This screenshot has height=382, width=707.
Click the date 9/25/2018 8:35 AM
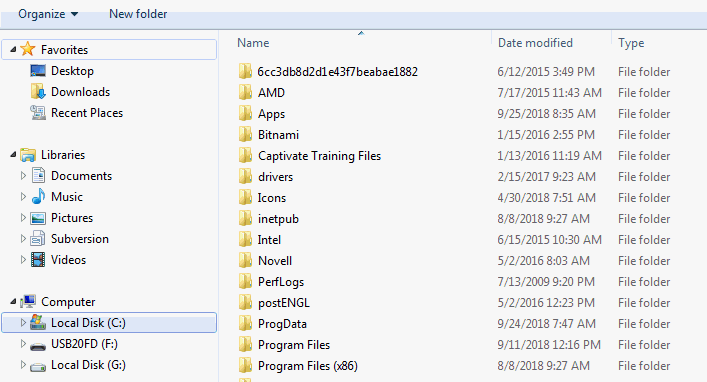click(546, 114)
